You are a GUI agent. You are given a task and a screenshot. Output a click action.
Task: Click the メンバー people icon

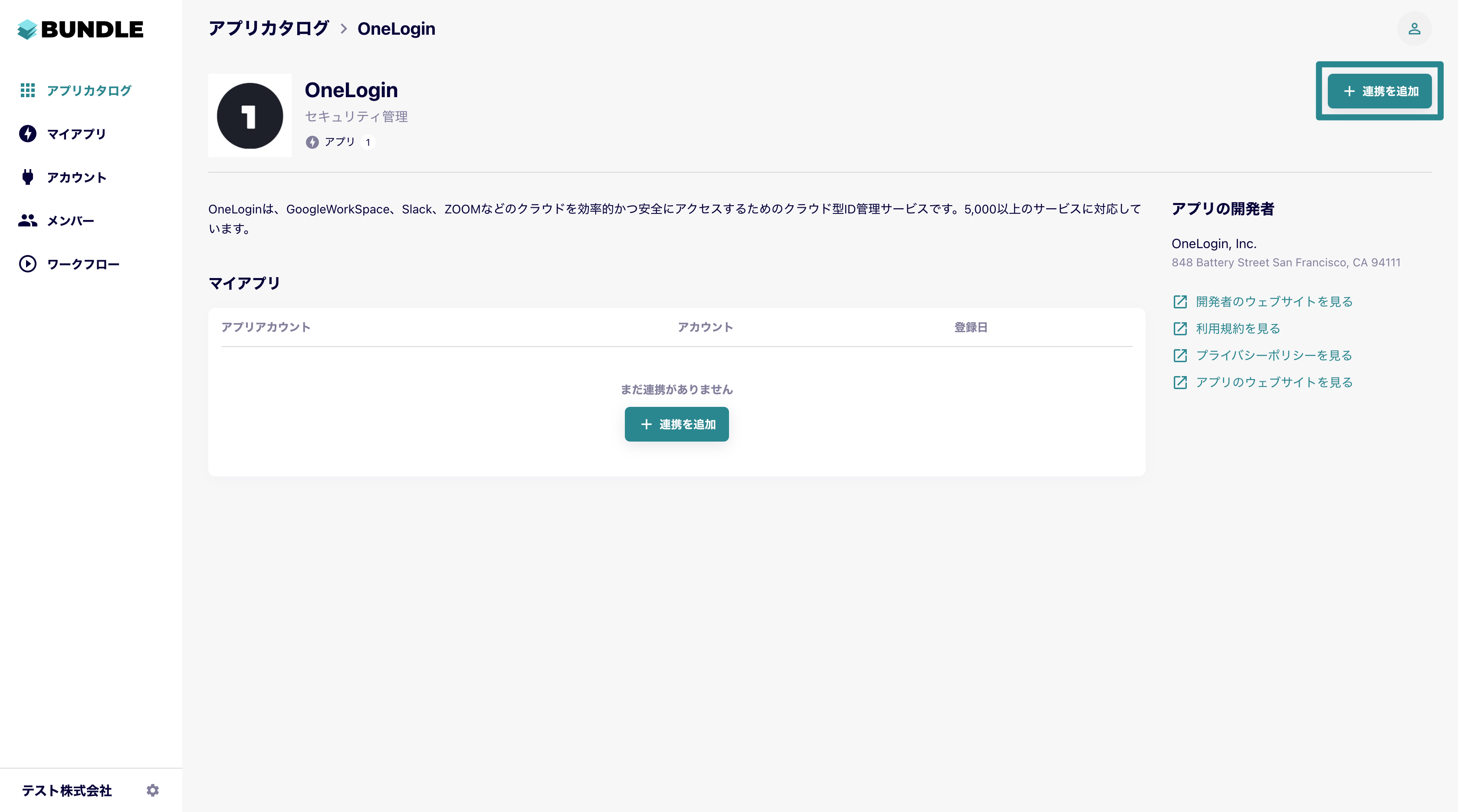(x=28, y=221)
